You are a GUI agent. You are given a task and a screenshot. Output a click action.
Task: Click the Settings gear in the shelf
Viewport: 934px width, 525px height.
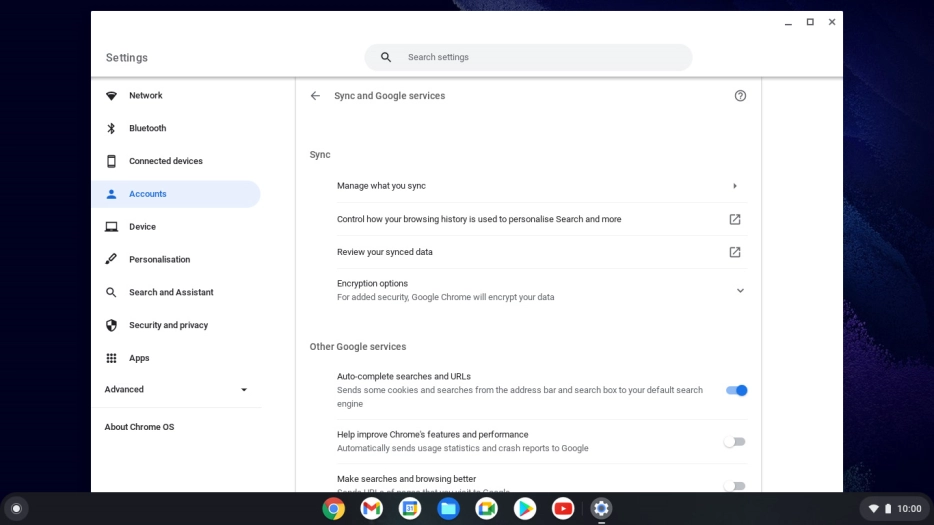[601, 508]
